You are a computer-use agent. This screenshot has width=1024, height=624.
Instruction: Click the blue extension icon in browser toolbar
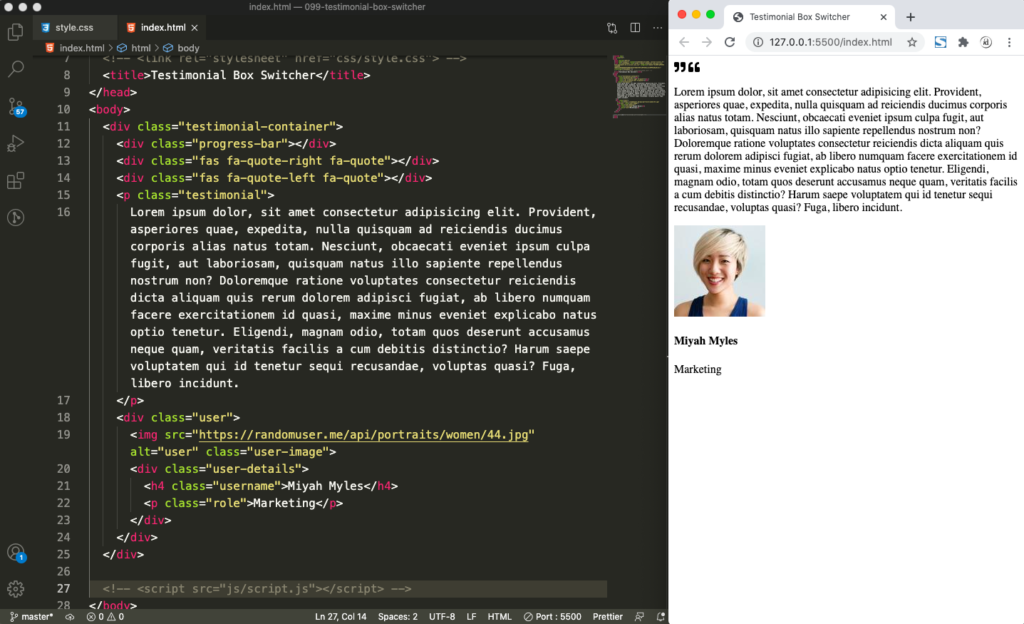coord(940,42)
